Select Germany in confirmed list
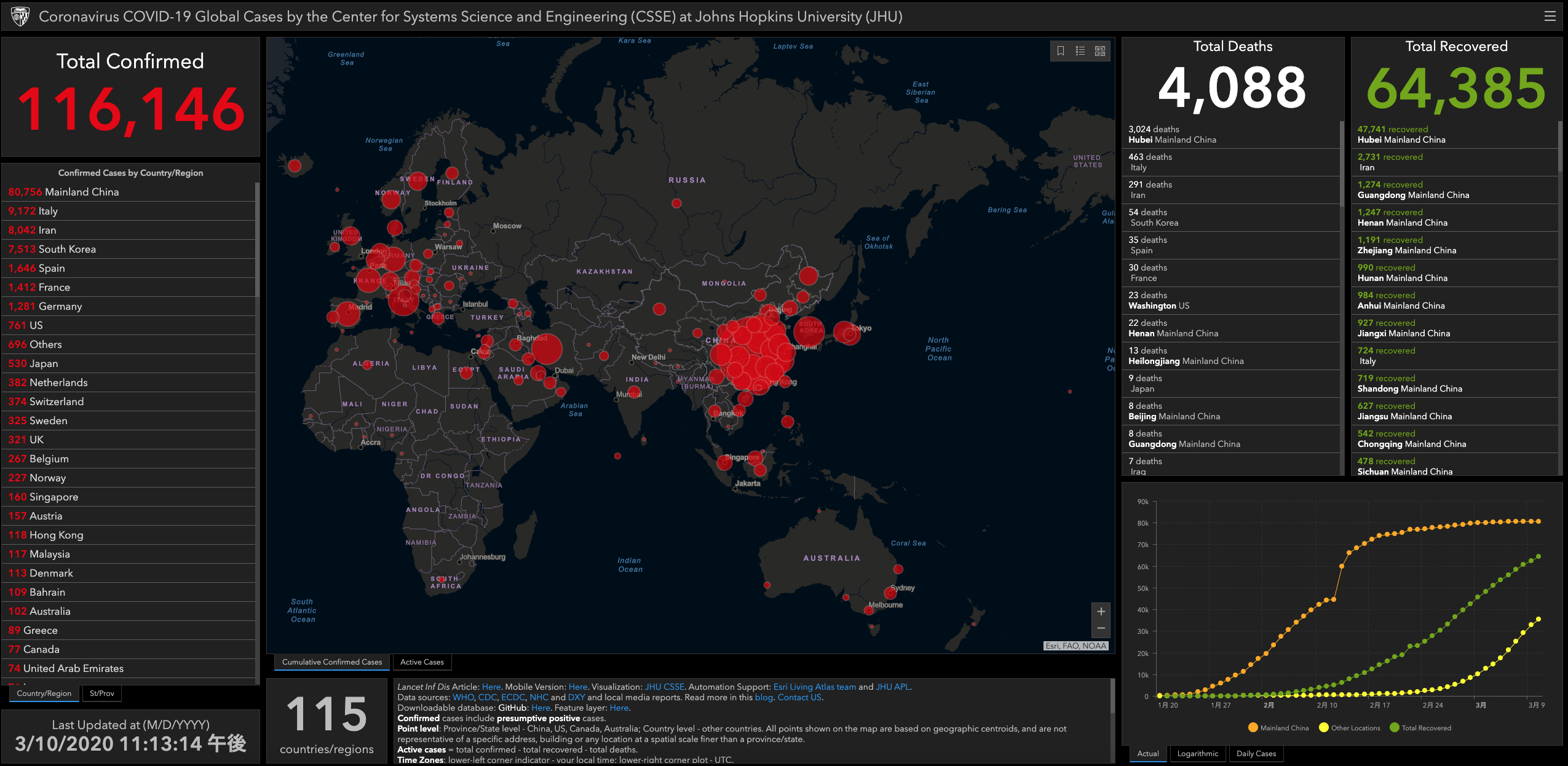 [129, 306]
